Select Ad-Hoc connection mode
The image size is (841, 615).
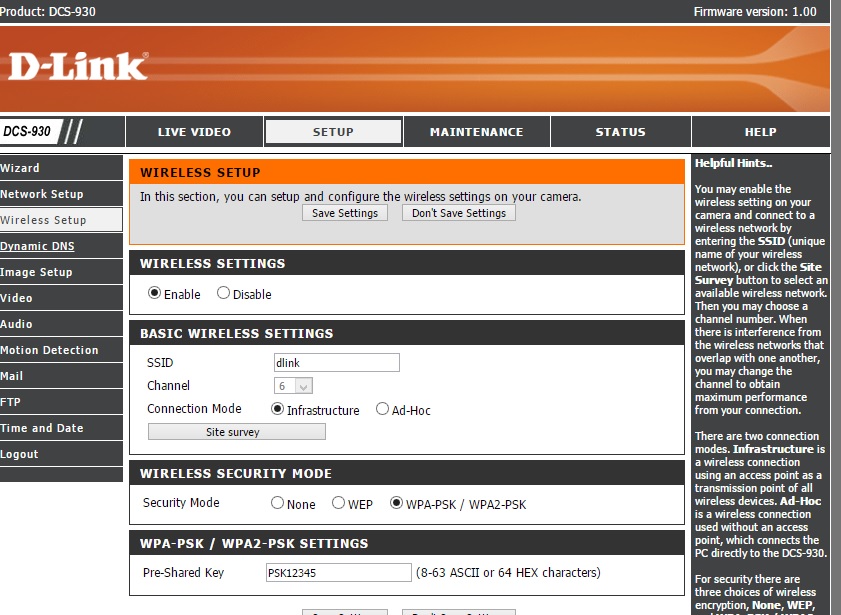(382, 409)
